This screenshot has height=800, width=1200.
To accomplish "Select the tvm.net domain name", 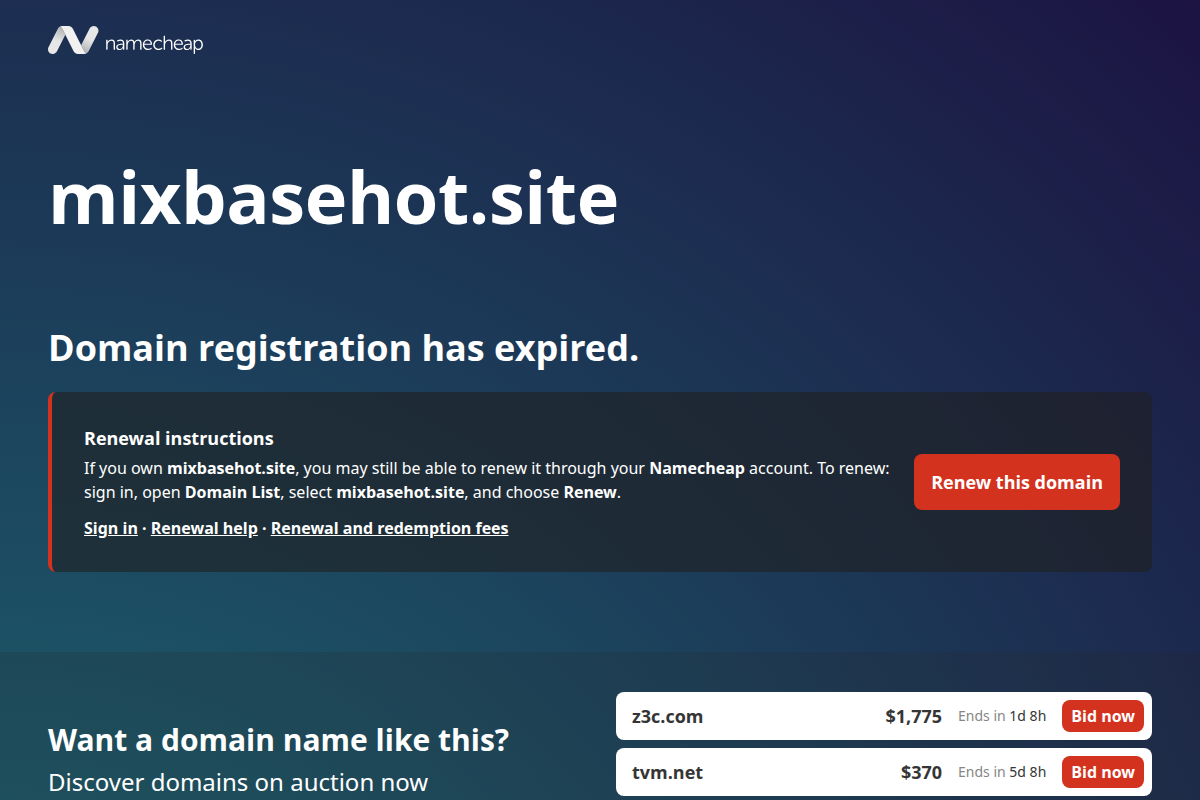I will coord(667,772).
